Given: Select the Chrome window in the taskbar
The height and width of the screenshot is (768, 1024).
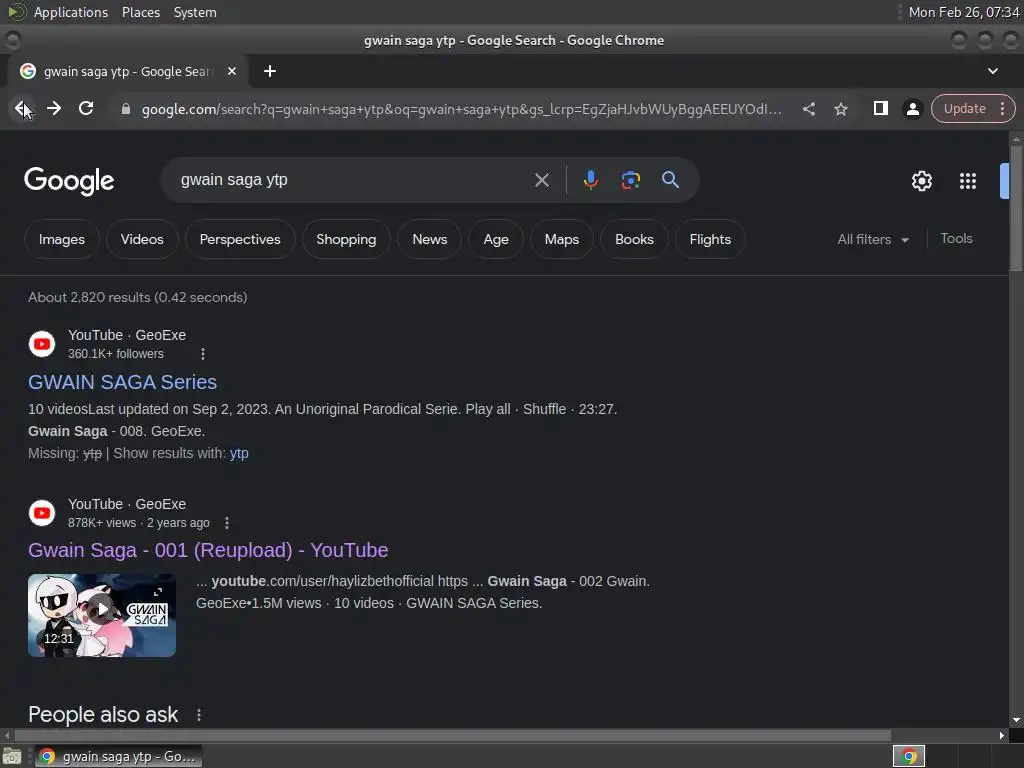Looking at the screenshot, I should (x=118, y=756).
